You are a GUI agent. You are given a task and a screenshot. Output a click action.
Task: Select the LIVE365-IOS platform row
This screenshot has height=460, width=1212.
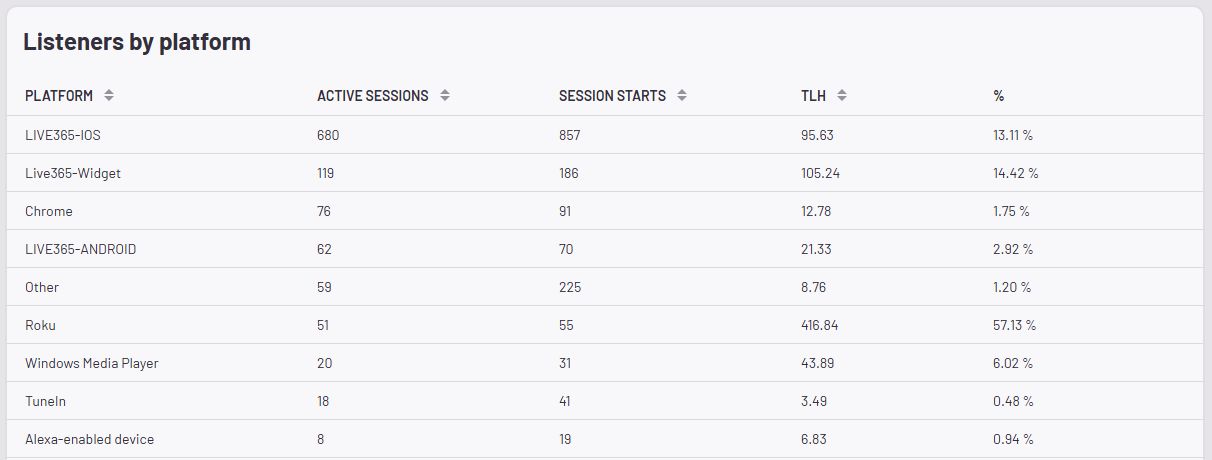[63, 135]
